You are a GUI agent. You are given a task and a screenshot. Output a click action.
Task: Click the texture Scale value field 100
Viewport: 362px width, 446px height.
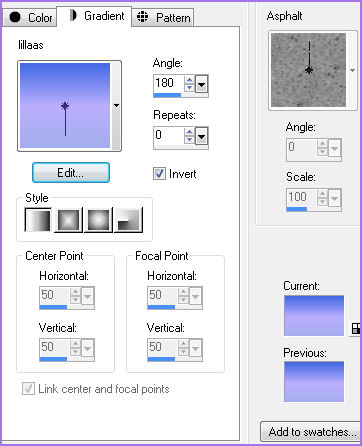point(302,197)
